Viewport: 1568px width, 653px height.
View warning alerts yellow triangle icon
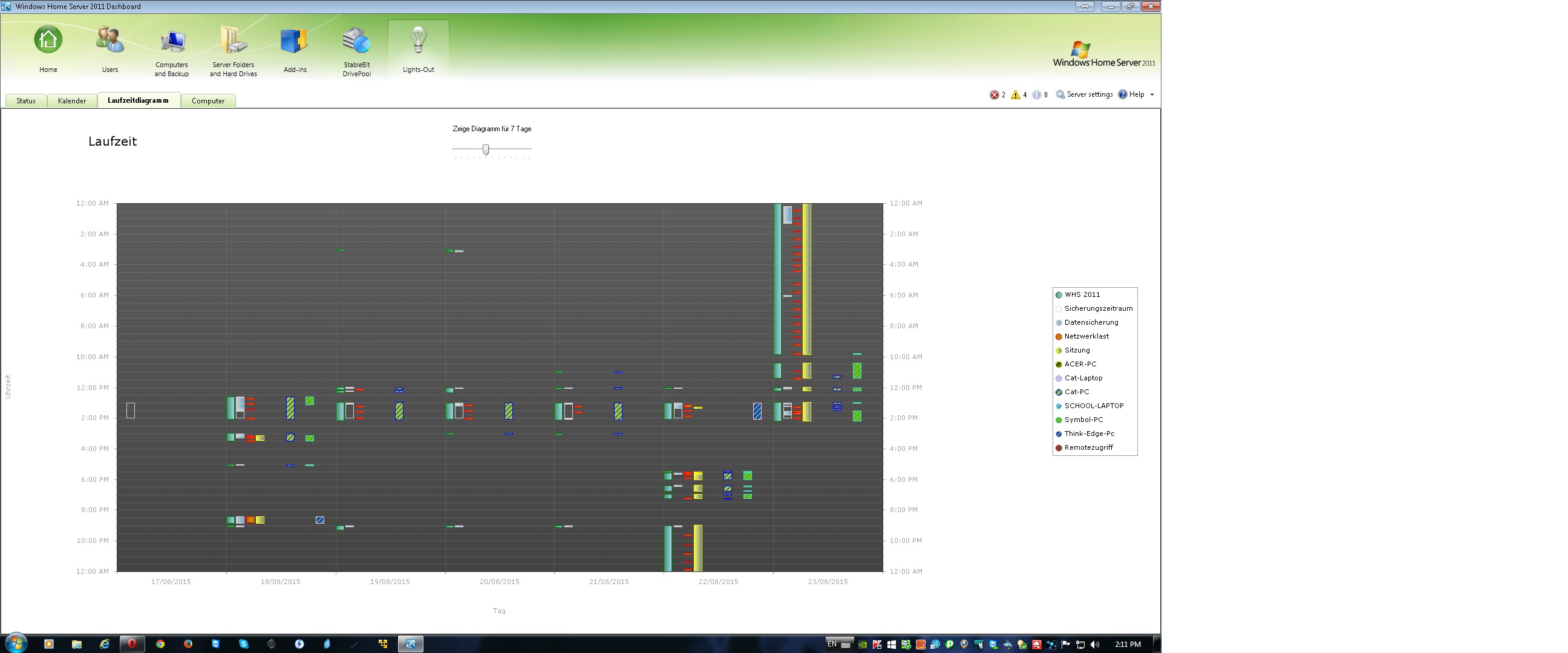coord(1015,95)
